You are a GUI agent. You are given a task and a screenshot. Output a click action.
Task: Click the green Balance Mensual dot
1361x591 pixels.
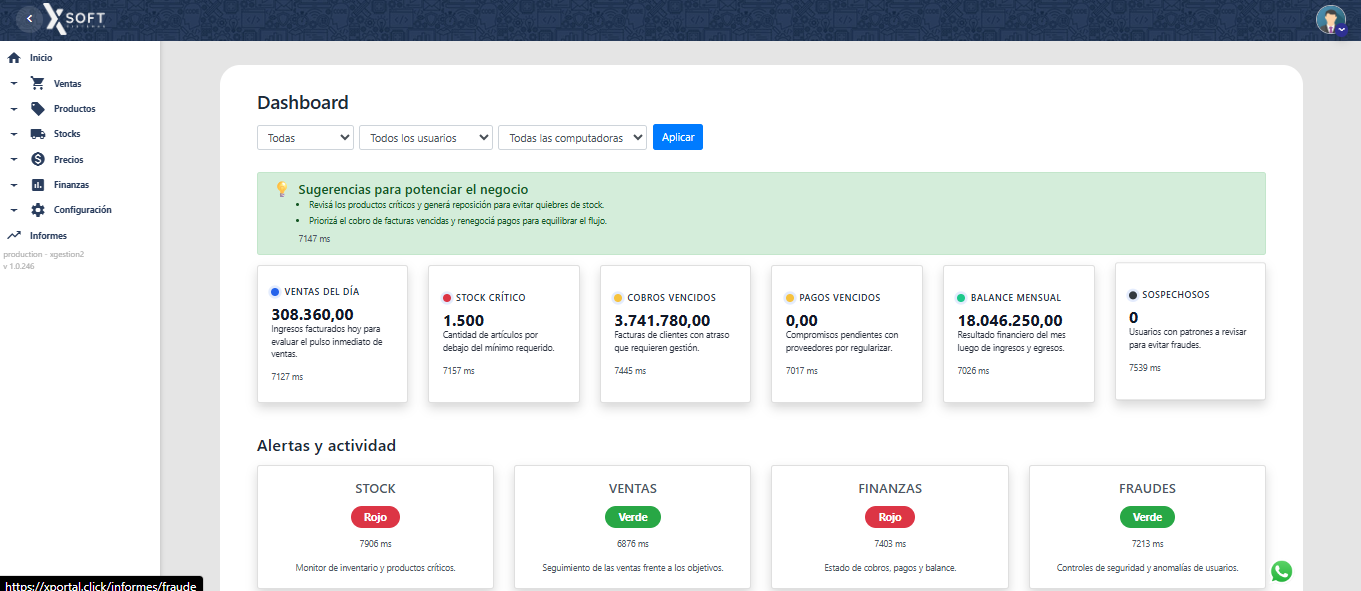961,298
